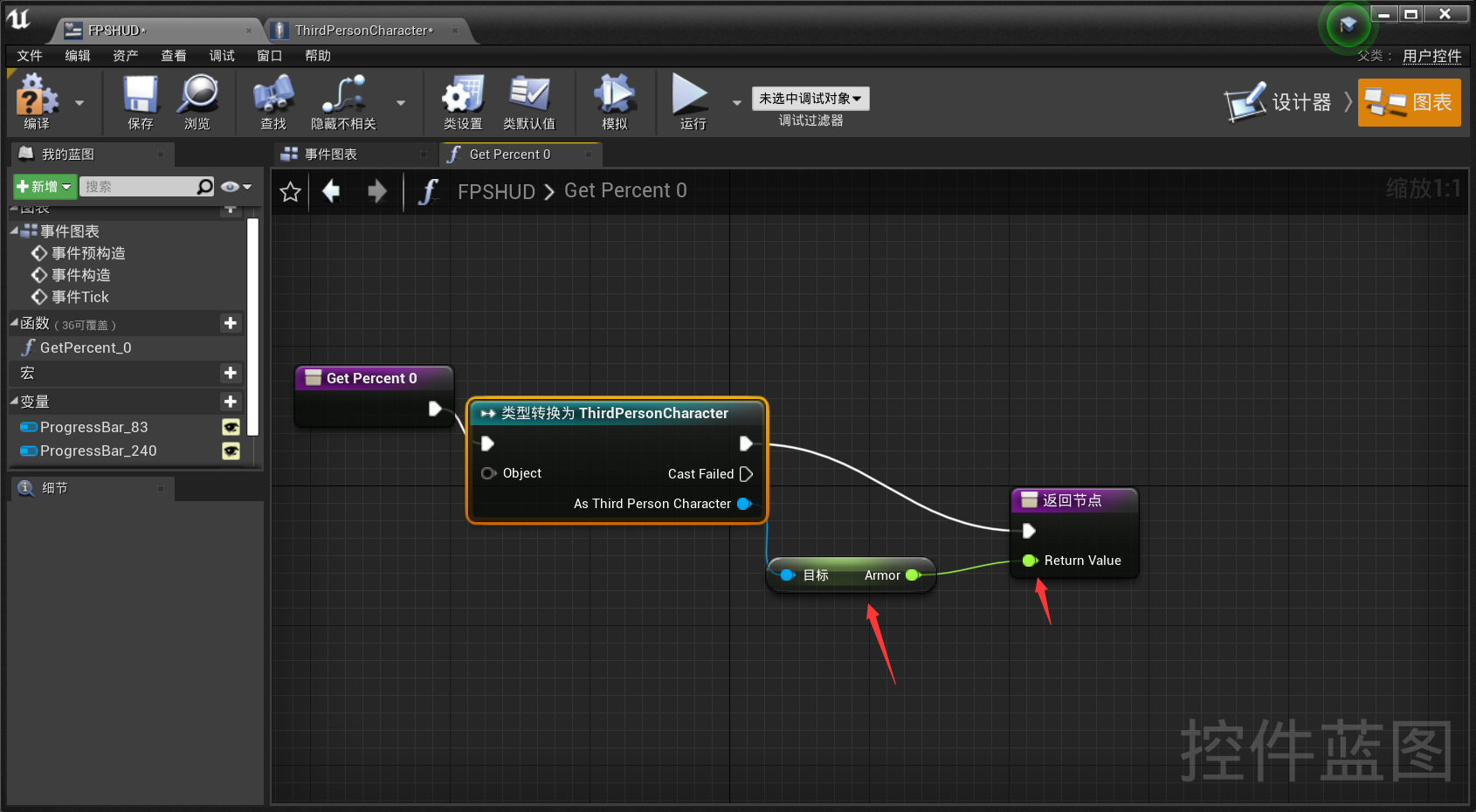This screenshot has width=1476, height=812.
Task: Switch to the Event Graph (事件图表) tab
Action: tap(331, 155)
